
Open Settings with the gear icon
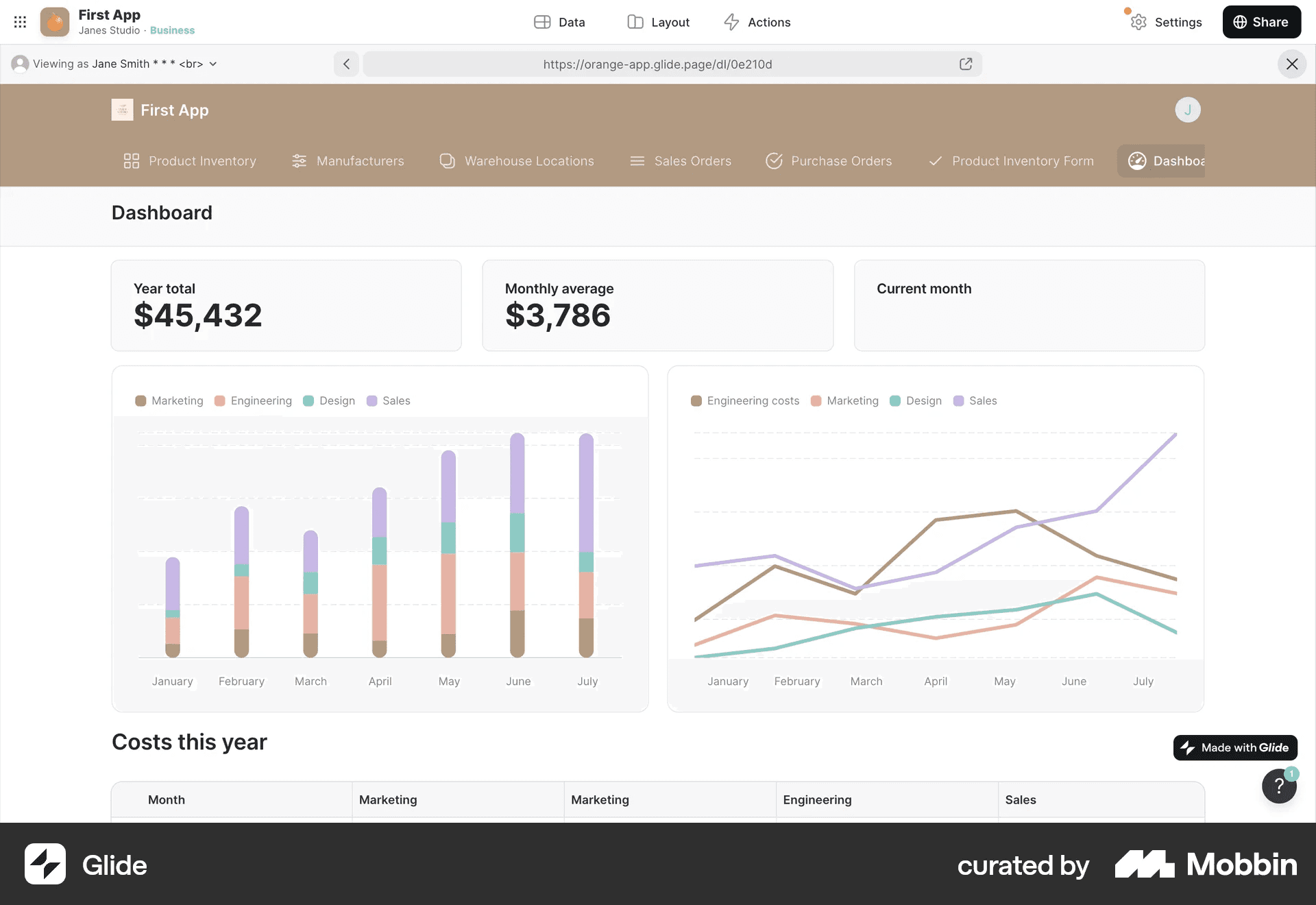pos(1166,22)
